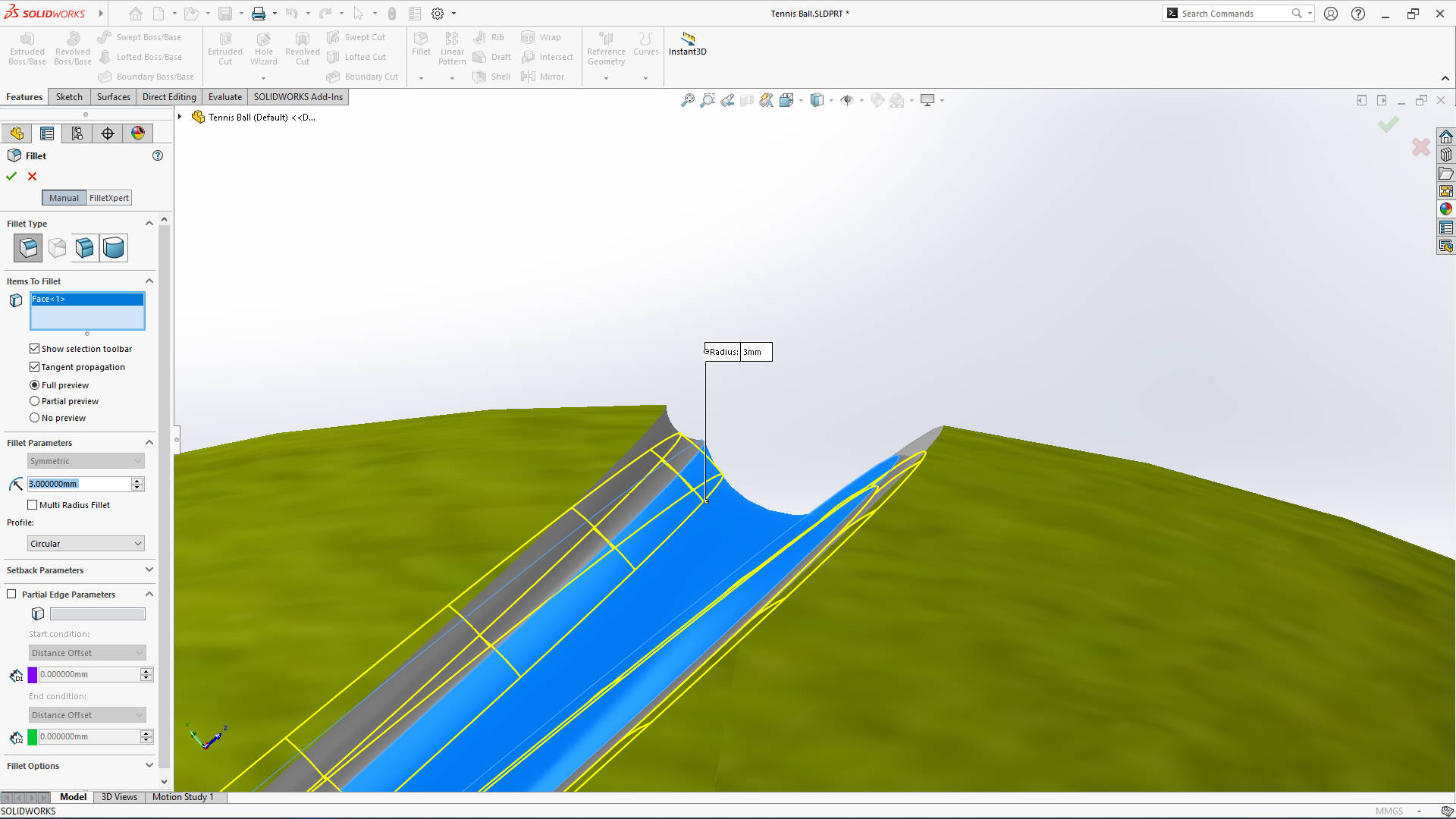This screenshot has height=819, width=1456.
Task: Open the Motion Study 1 tab
Action: click(182, 797)
